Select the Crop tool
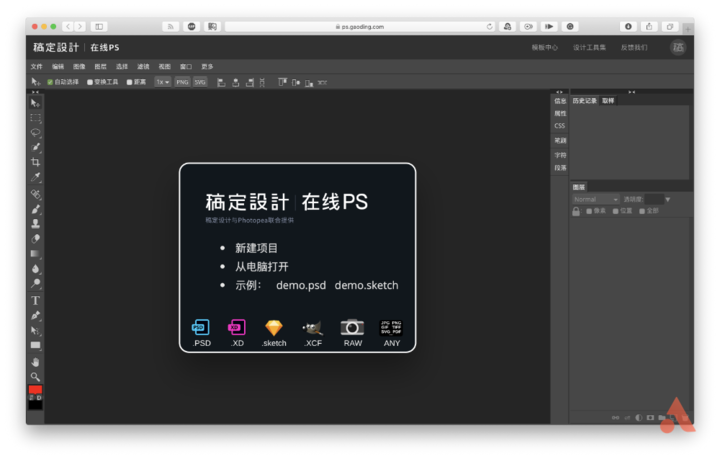Viewport: 720px width, 459px height. [35, 162]
